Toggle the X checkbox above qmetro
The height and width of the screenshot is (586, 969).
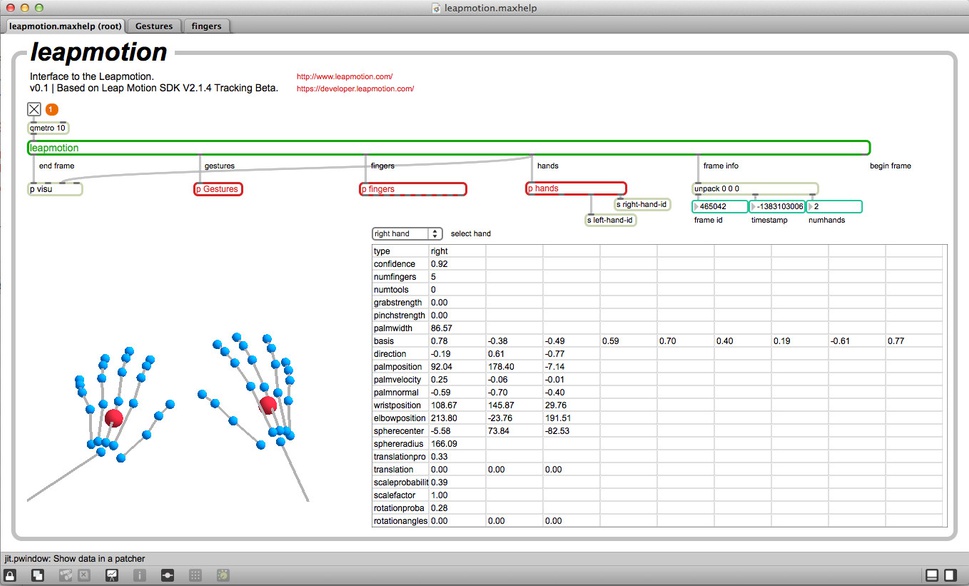click(34, 109)
